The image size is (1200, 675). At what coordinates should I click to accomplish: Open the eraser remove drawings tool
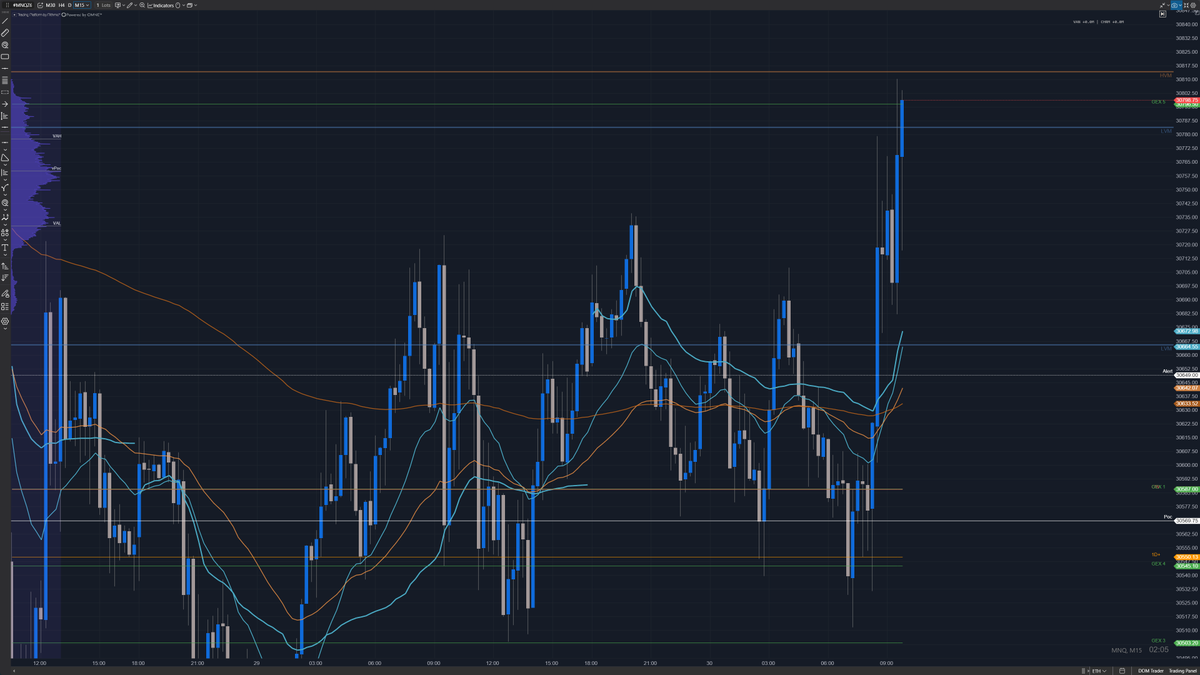5,294
